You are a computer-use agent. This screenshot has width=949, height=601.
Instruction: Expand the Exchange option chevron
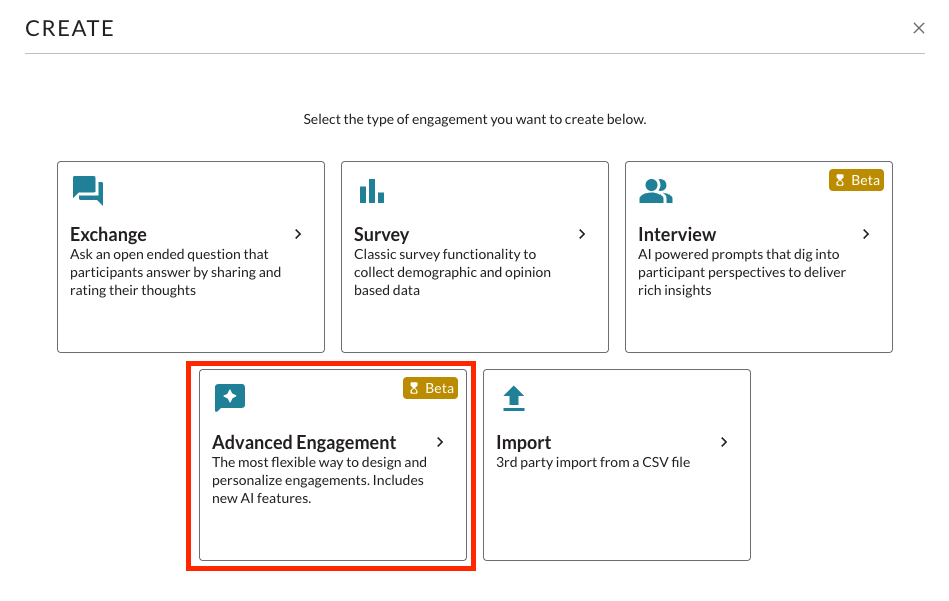tap(298, 234)
